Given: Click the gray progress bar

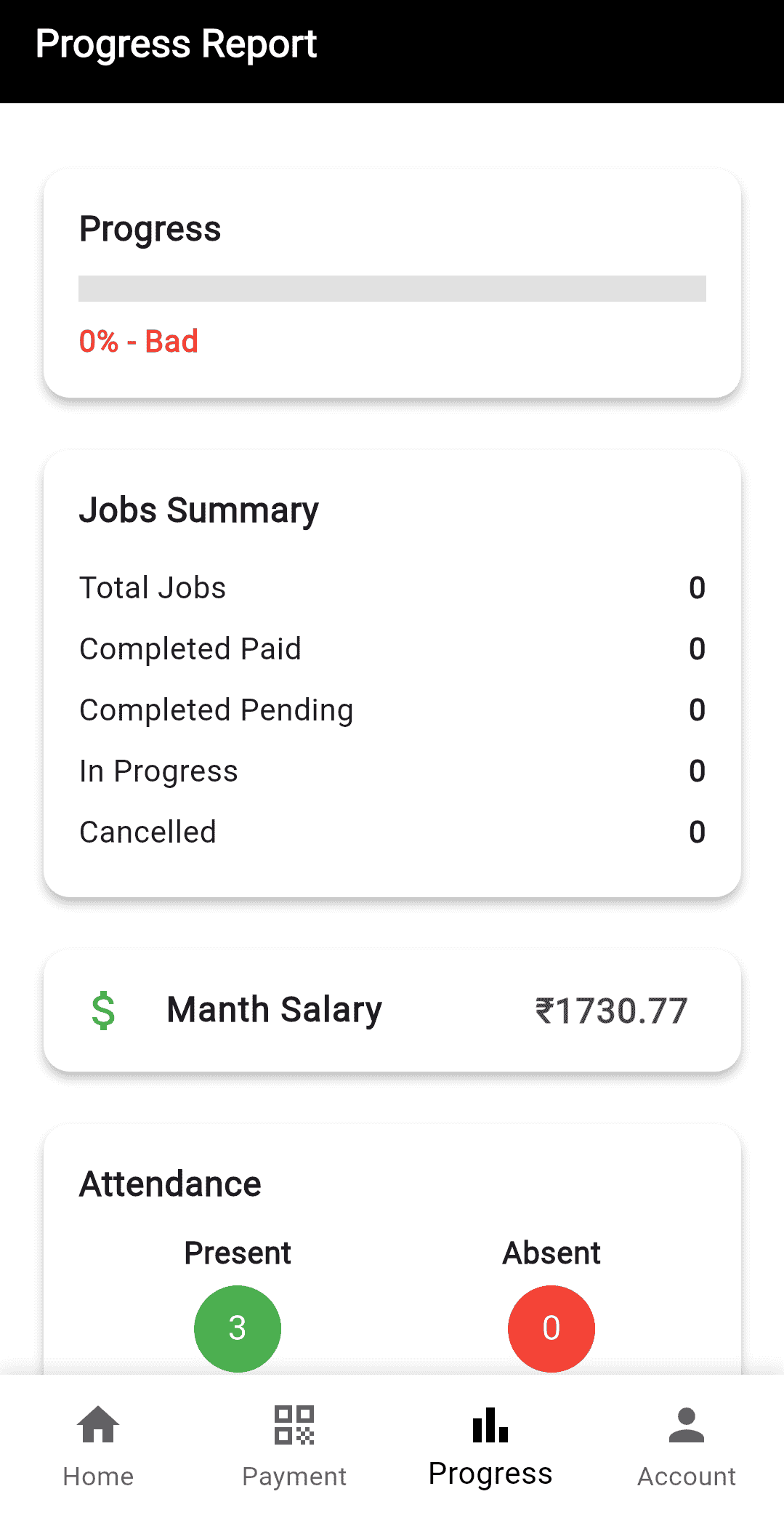Looking at the screenshot, I should pos(392,289).
